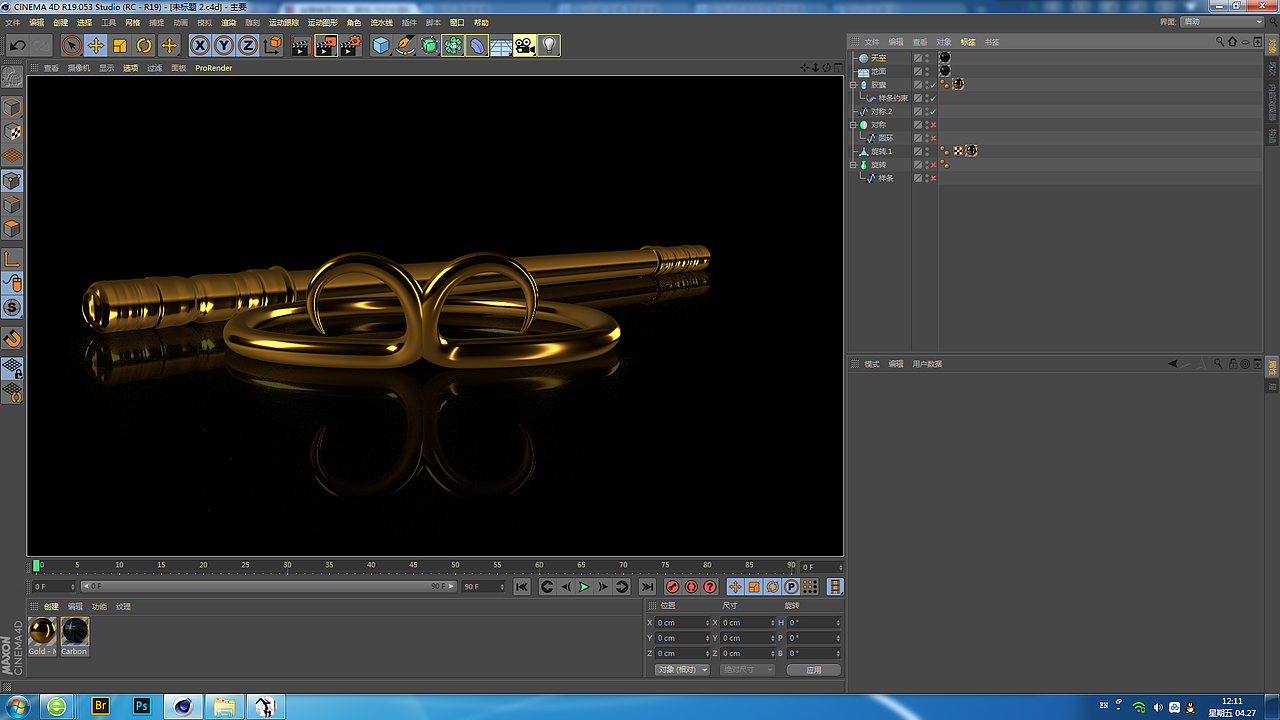Open the 标签 tab in Object Manager
Viewport: 1280px width, 720px height.
pos(968,42)
